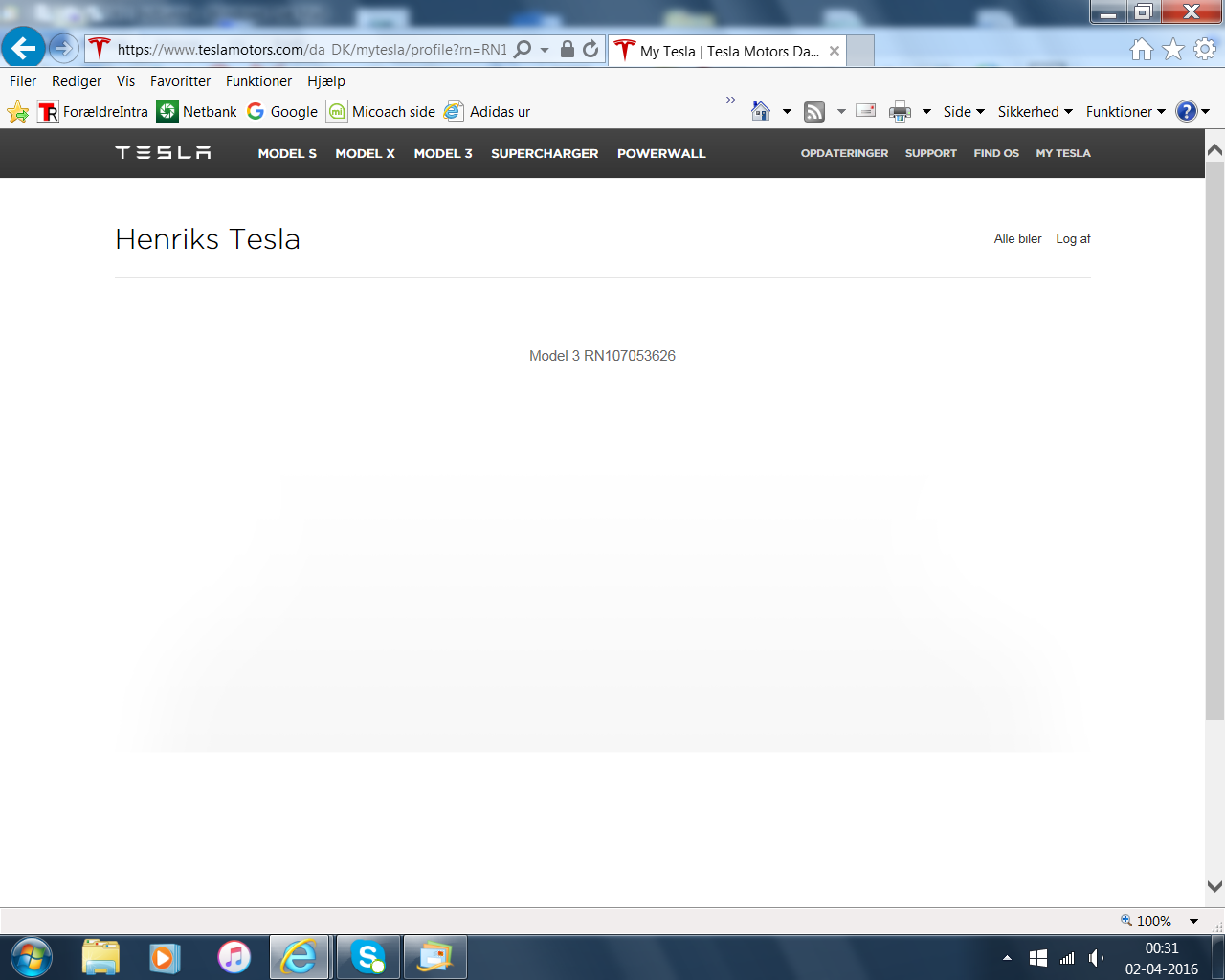Open the Windows Start menu
1225x980 pixels.
tap(31, 957)
